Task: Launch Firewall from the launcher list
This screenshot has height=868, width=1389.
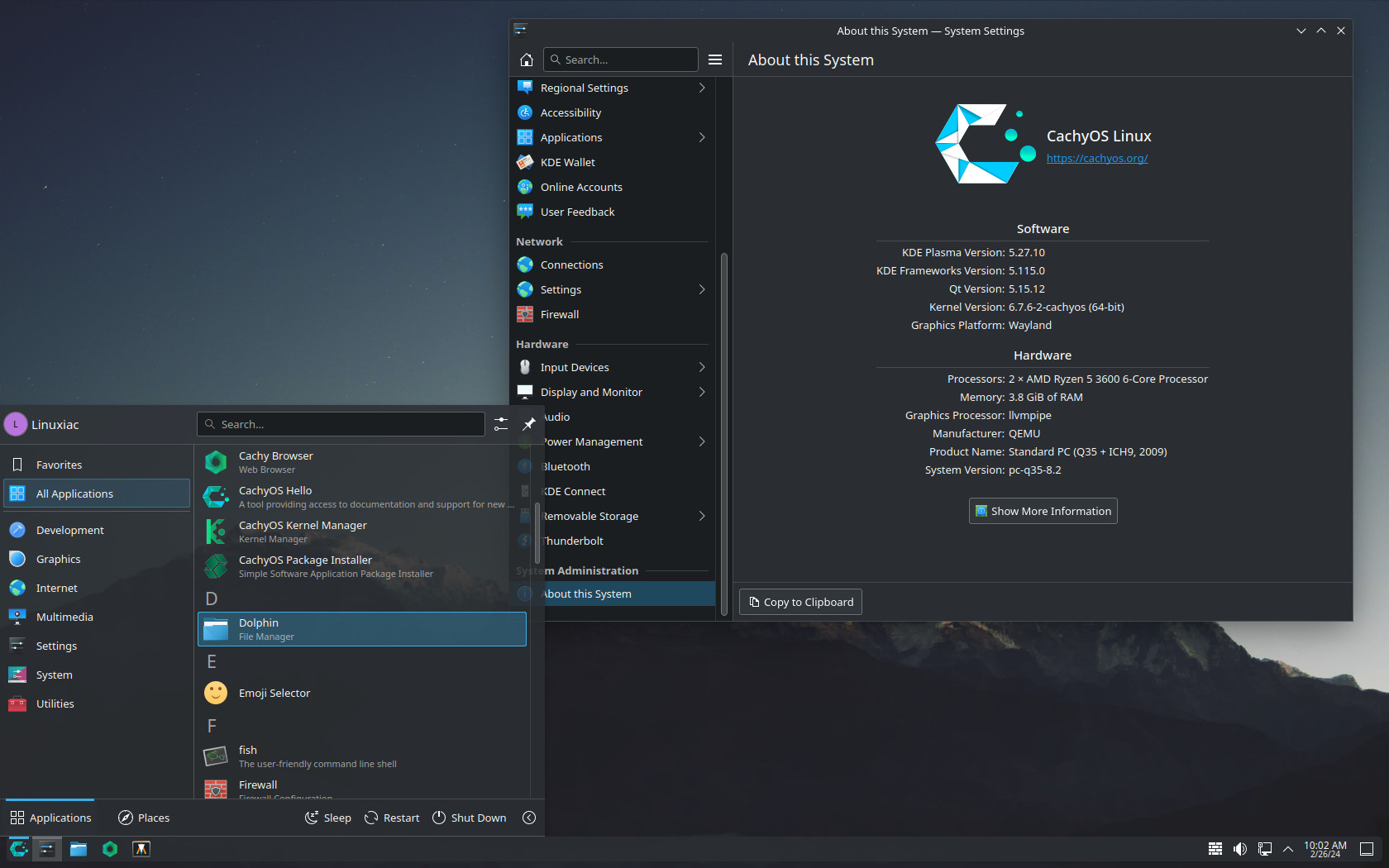Action: click(362, 788)
